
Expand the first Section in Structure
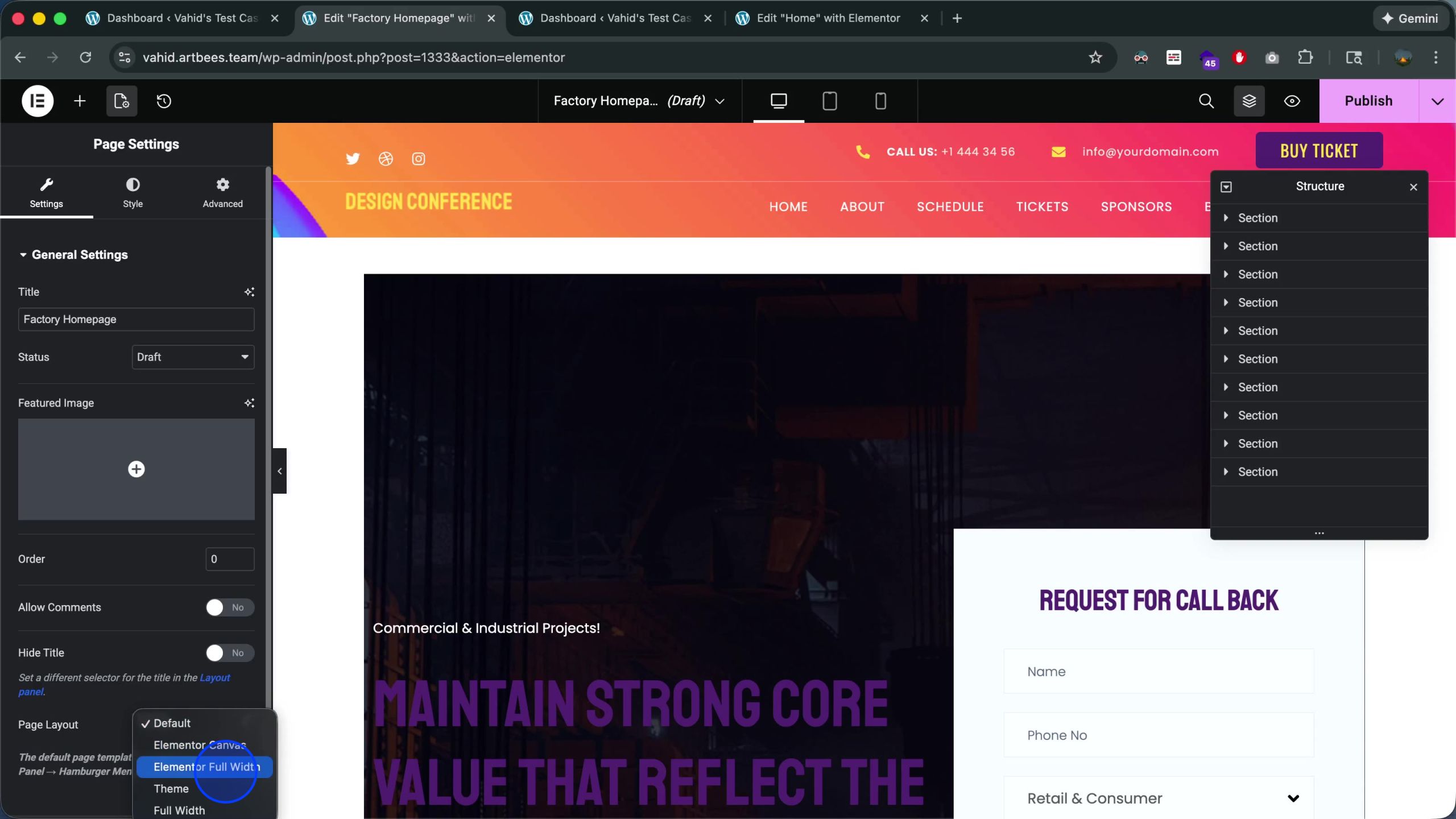[x=1226, y=218]
